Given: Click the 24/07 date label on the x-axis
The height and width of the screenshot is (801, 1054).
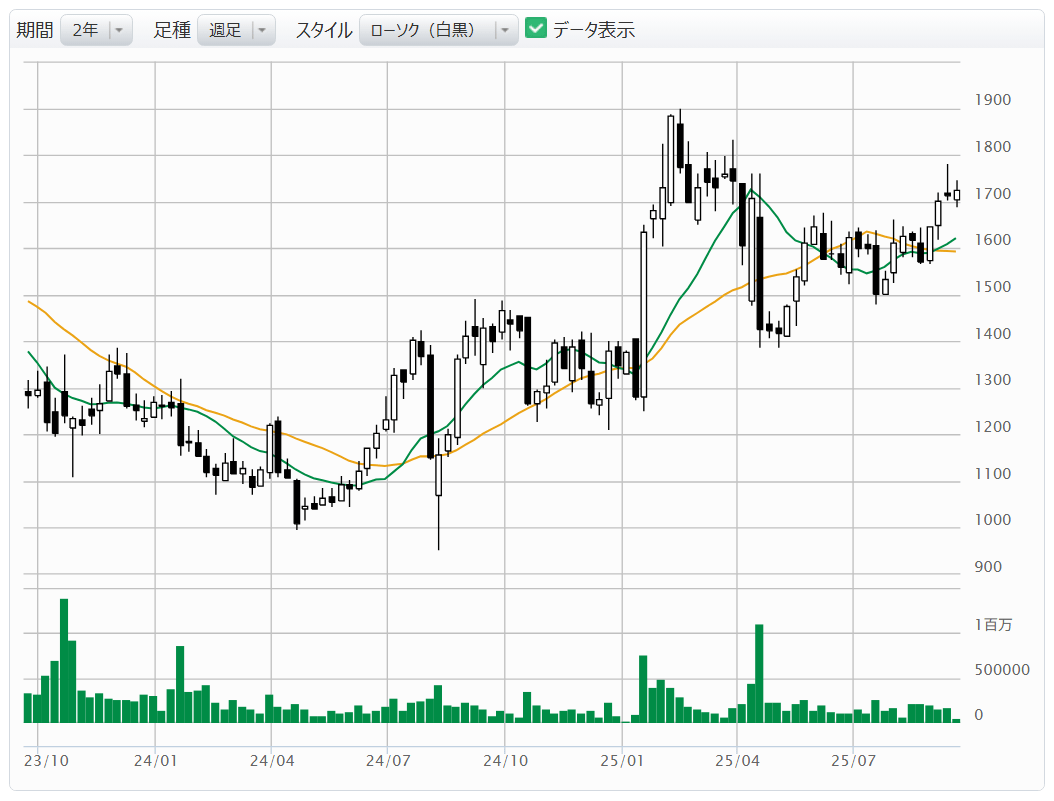Looking at the screenshot, I should pos(389,760).
